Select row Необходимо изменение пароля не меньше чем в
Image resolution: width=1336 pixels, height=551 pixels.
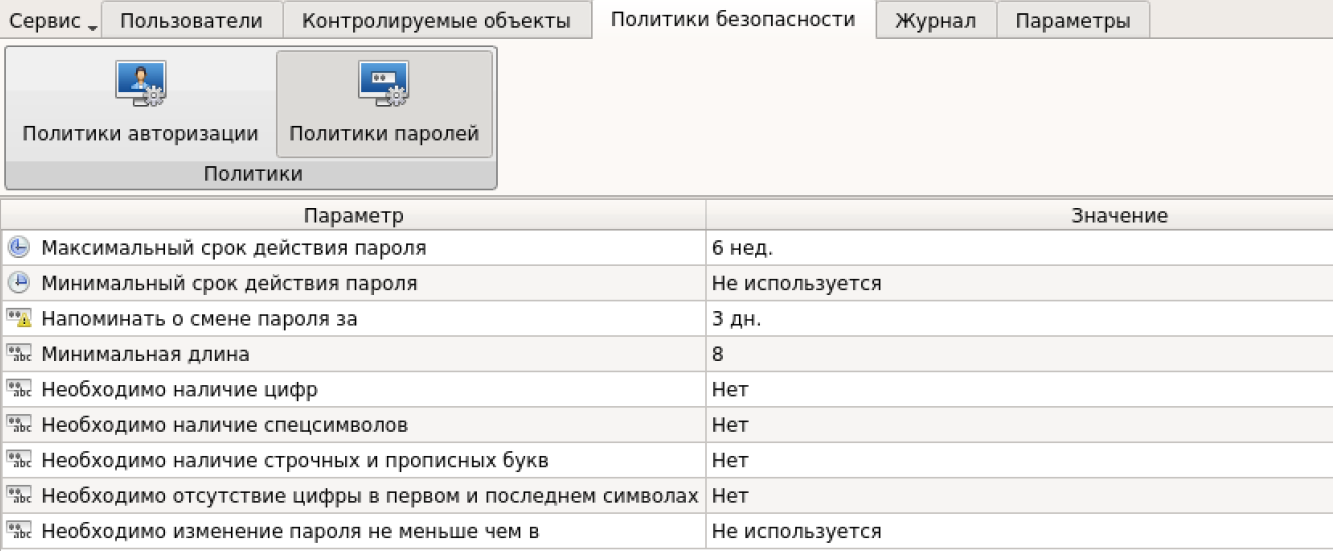(x=290, y=532)
